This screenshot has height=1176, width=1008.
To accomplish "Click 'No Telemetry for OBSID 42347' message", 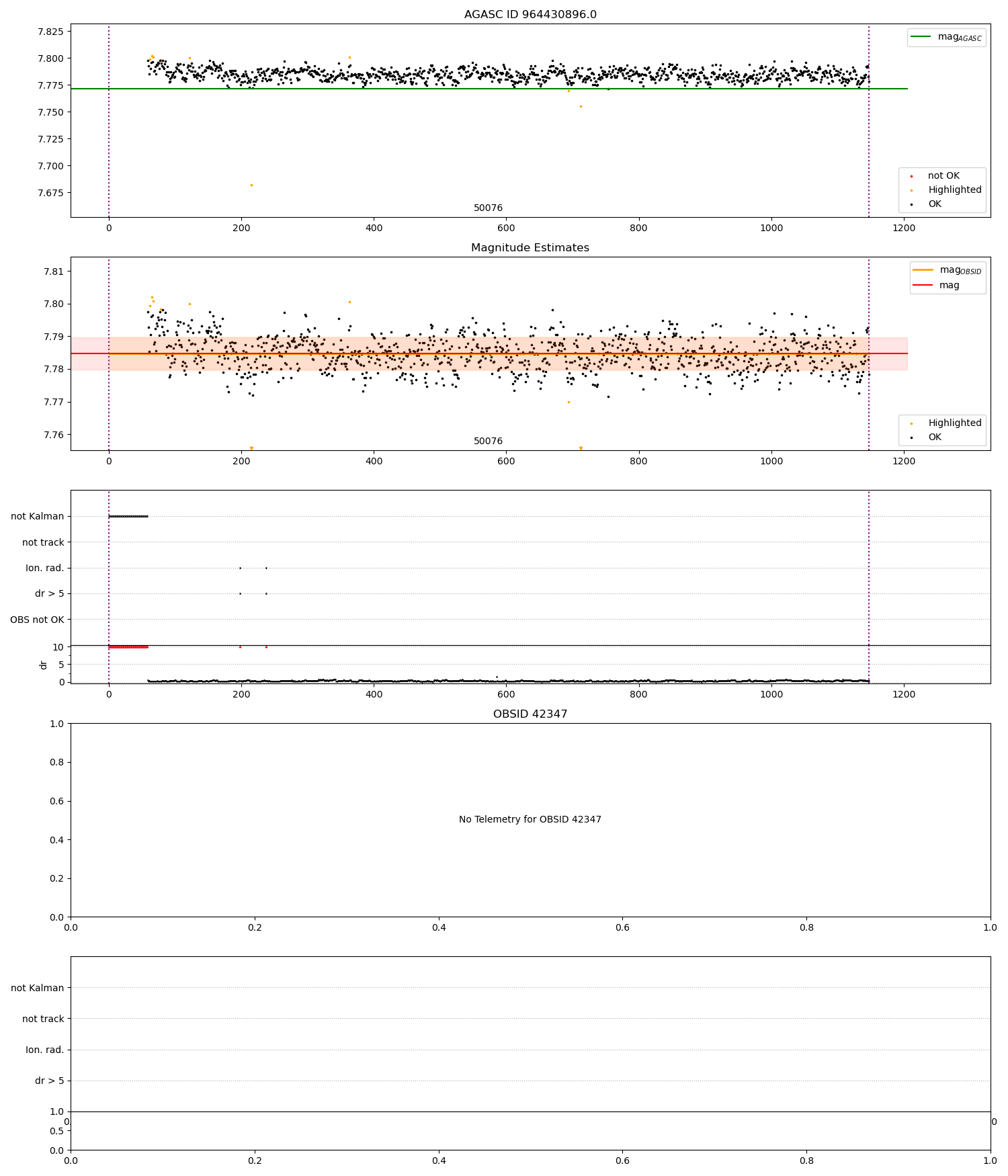I will (530, 819).
